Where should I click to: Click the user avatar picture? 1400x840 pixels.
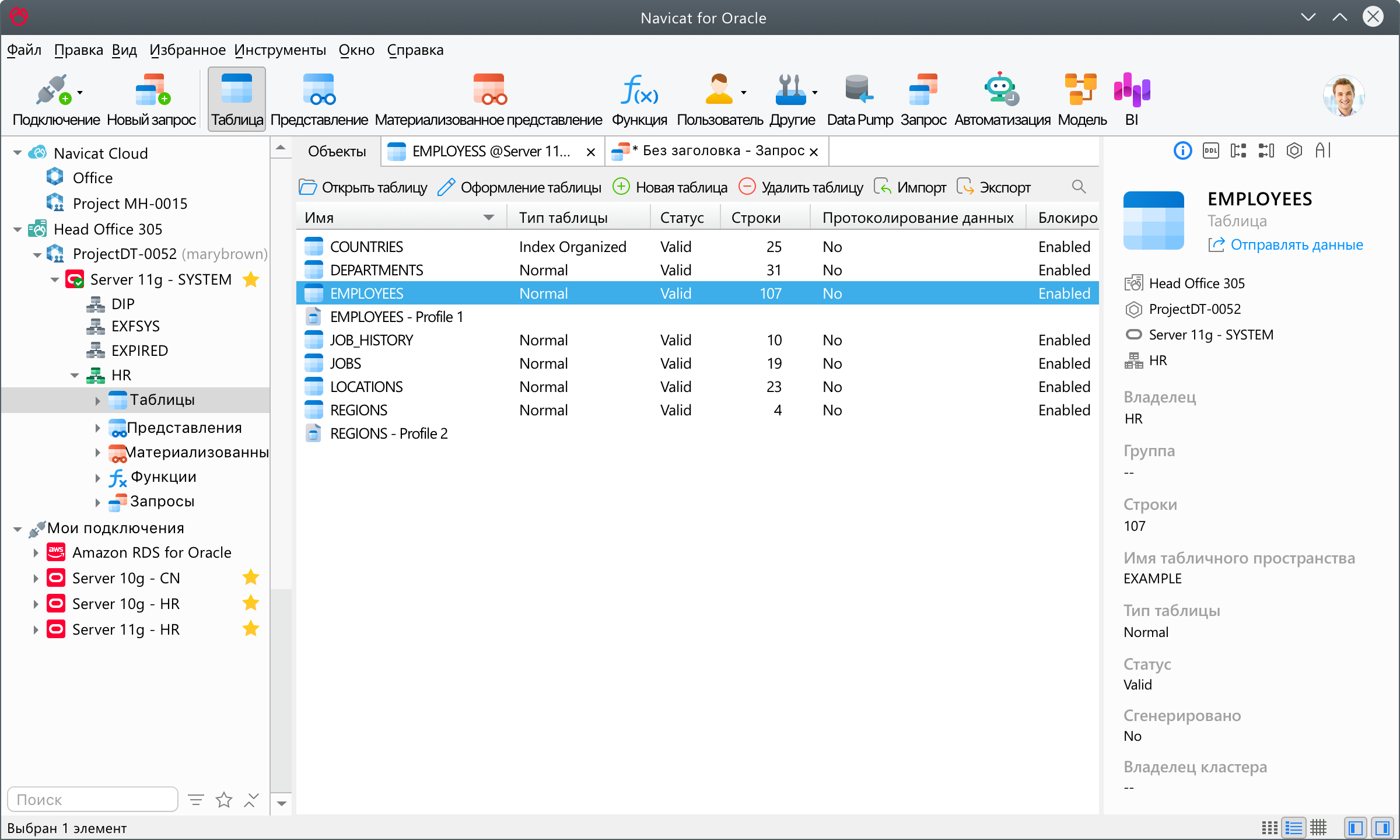1343,96
